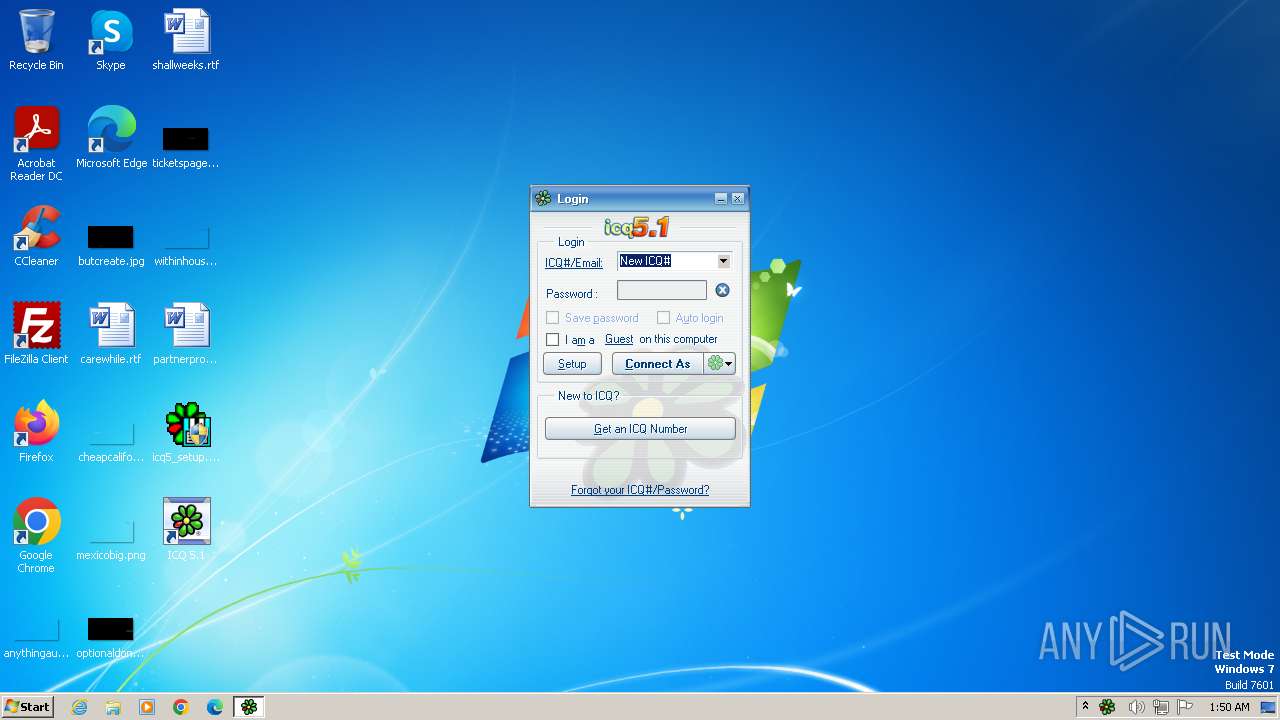Click Edge icon in the taskbar
1280x720 pixels.
coord(215,707)
